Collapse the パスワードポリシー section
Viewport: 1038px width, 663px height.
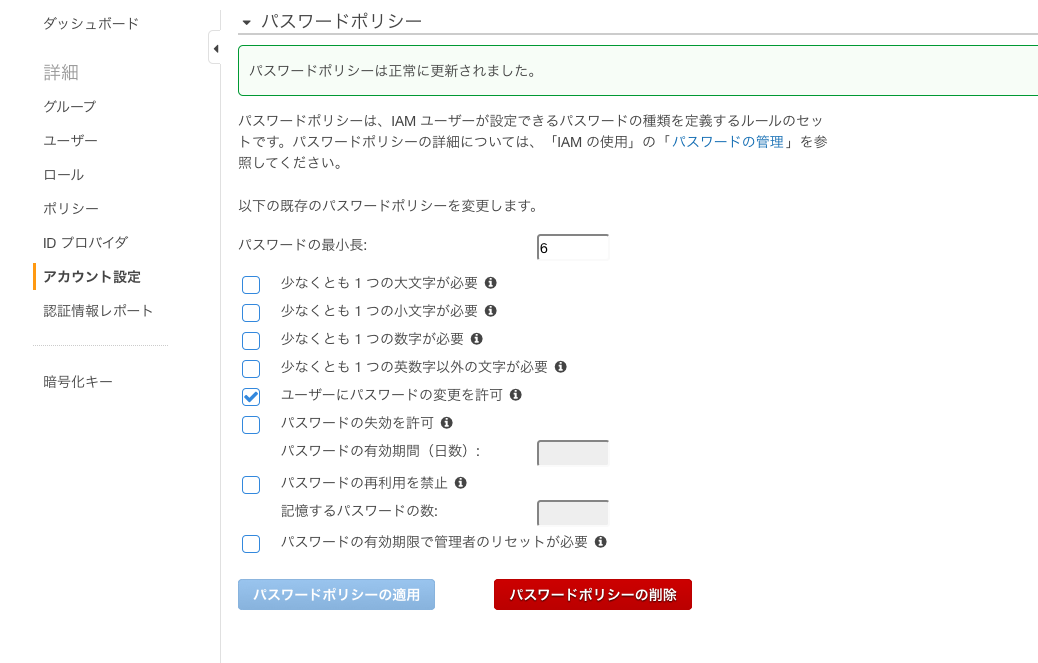point(245,19)
